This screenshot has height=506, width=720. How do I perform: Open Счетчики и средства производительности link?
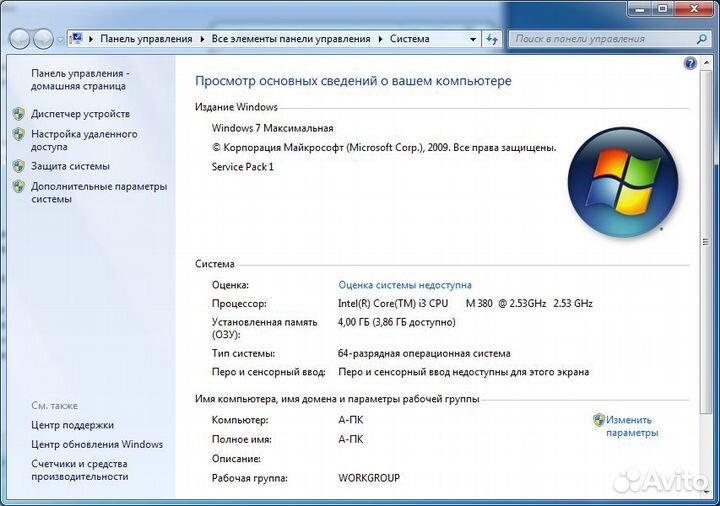point(79,470)
